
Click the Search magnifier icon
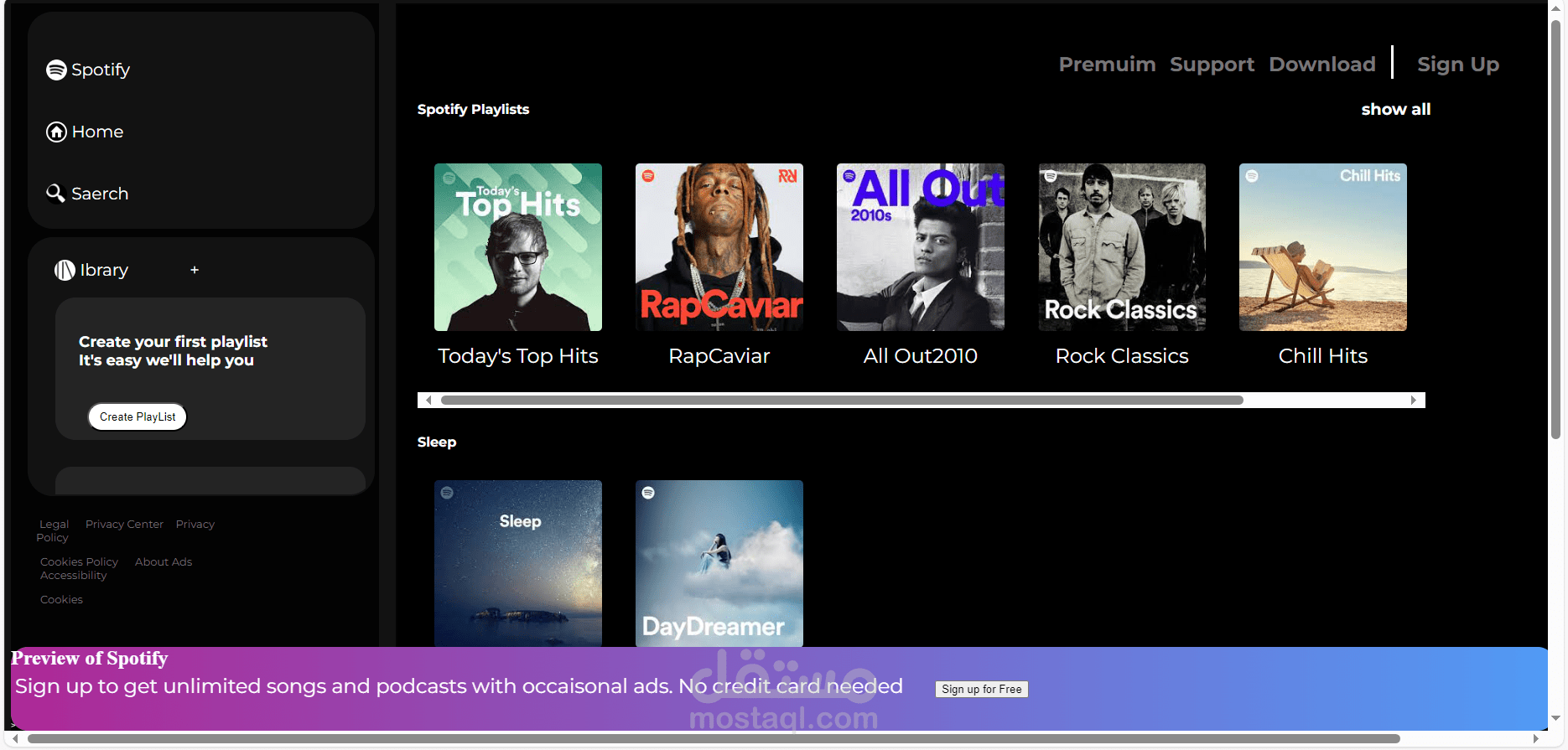[55, 194]
